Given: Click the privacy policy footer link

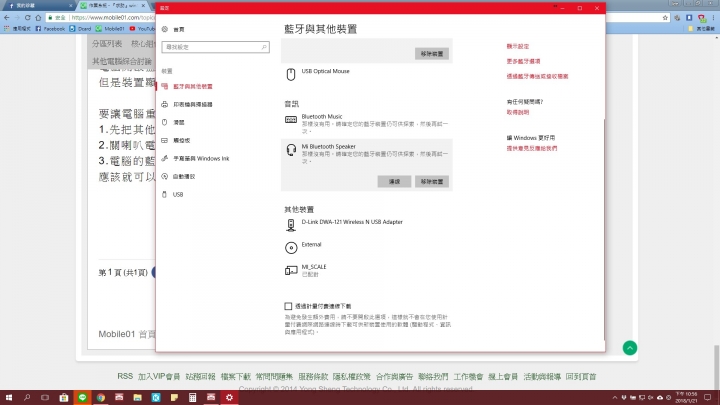Looking at the screenshot, I should pos(352,377).
